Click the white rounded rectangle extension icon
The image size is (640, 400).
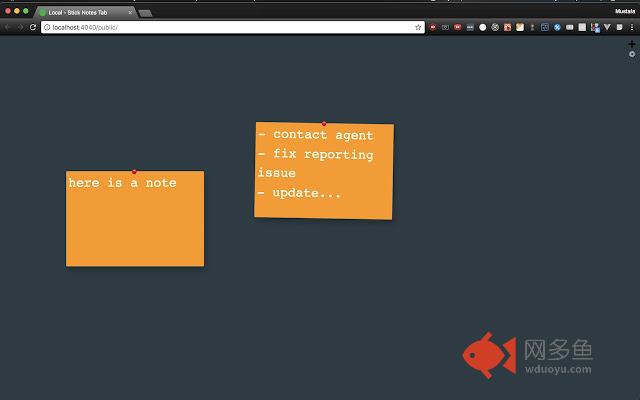[x=570, y=27]
